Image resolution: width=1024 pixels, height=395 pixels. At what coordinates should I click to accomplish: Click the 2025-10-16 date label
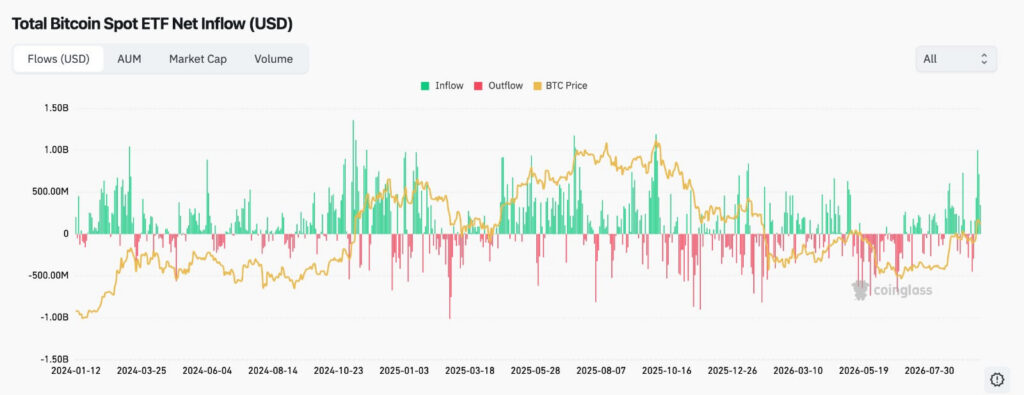point(667,371)
